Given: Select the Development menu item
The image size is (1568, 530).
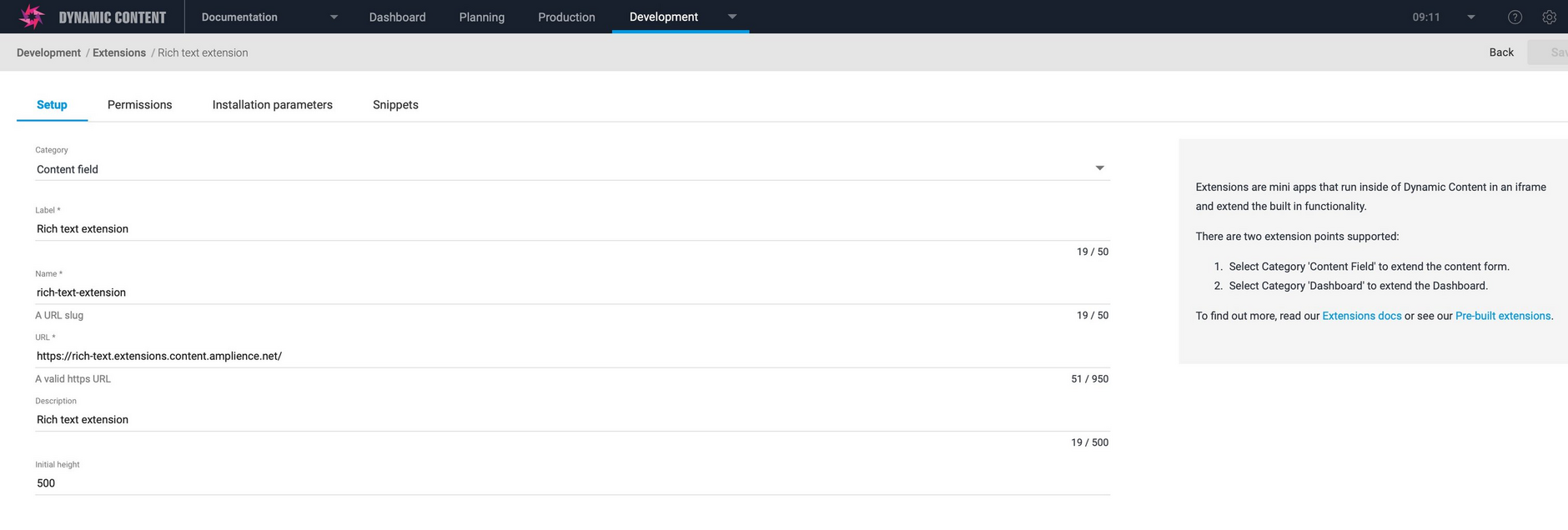Looking at the screenshot, I should [x=664, y=17].
